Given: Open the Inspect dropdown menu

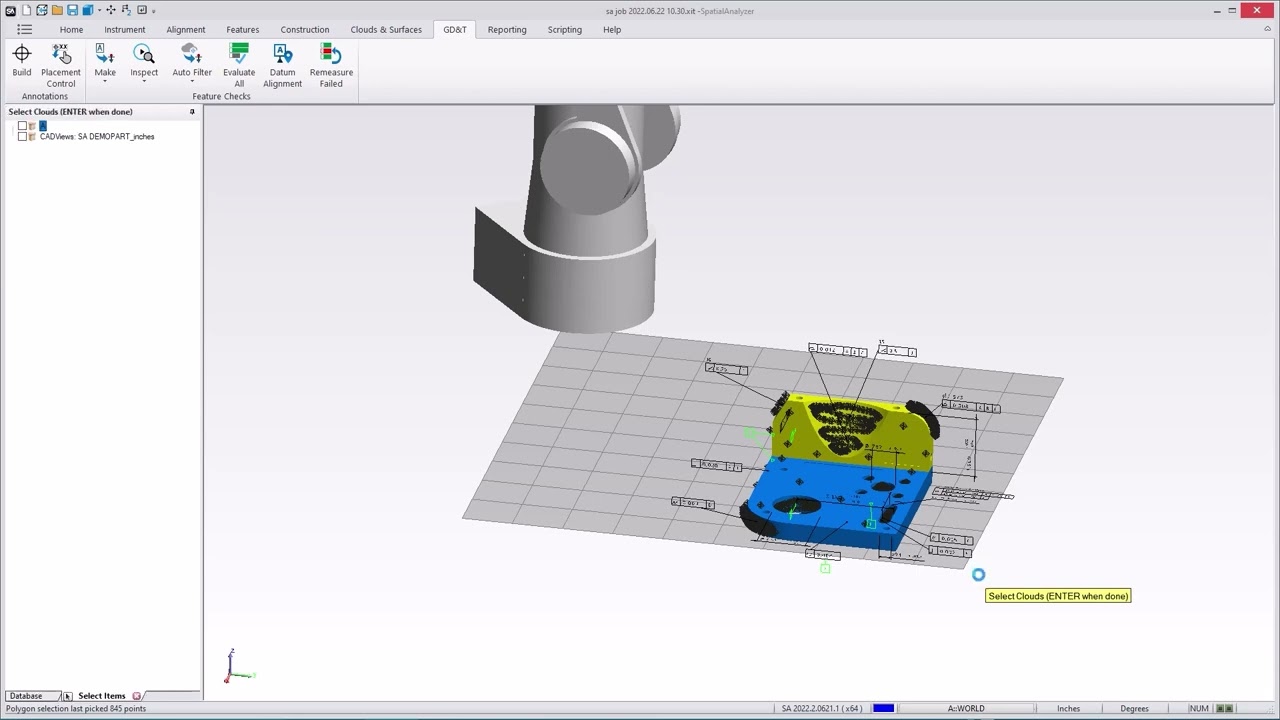Looking at the screenshot, I should click(144, 82).
